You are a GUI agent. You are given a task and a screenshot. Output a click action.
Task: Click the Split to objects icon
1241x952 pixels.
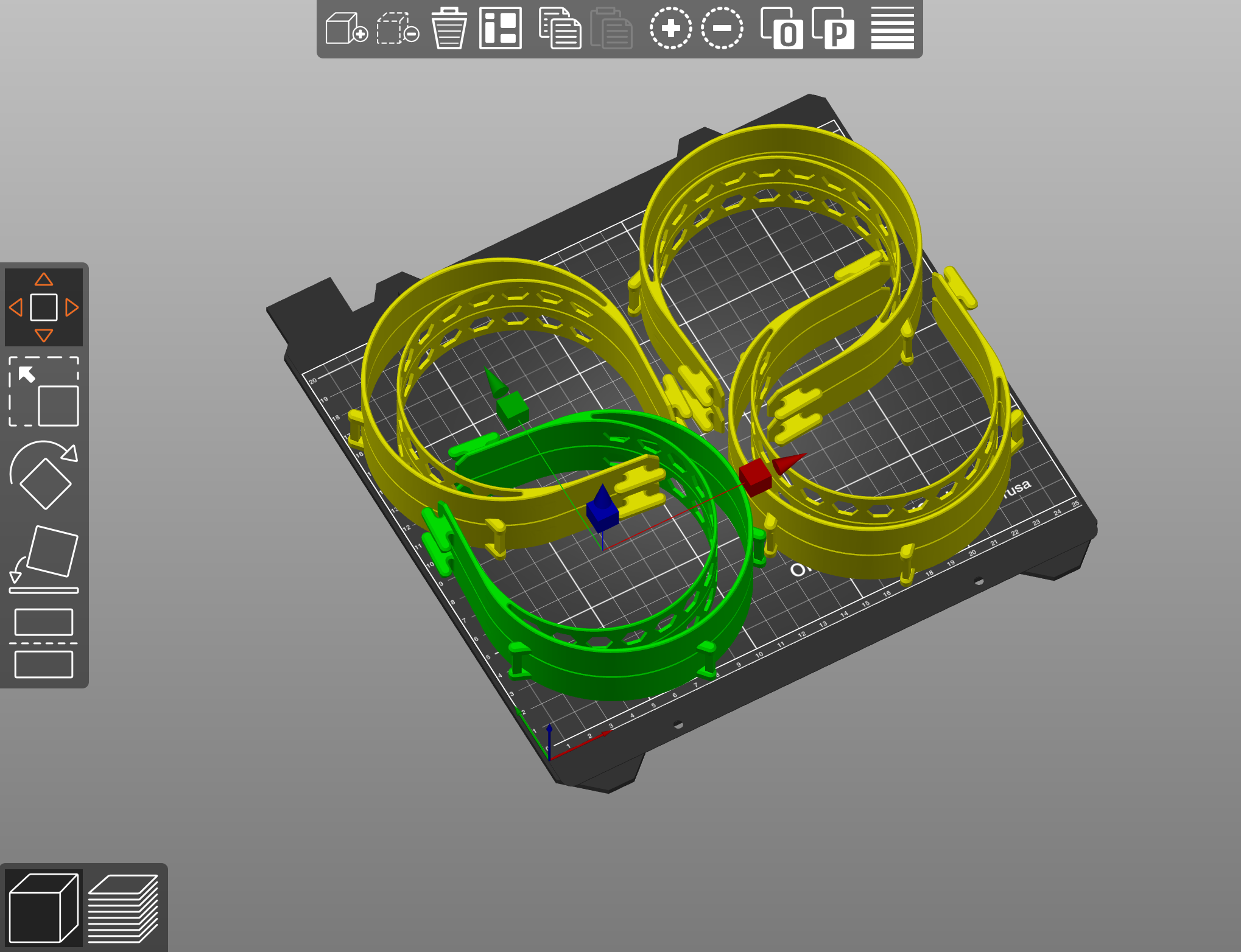coord(781,28)
